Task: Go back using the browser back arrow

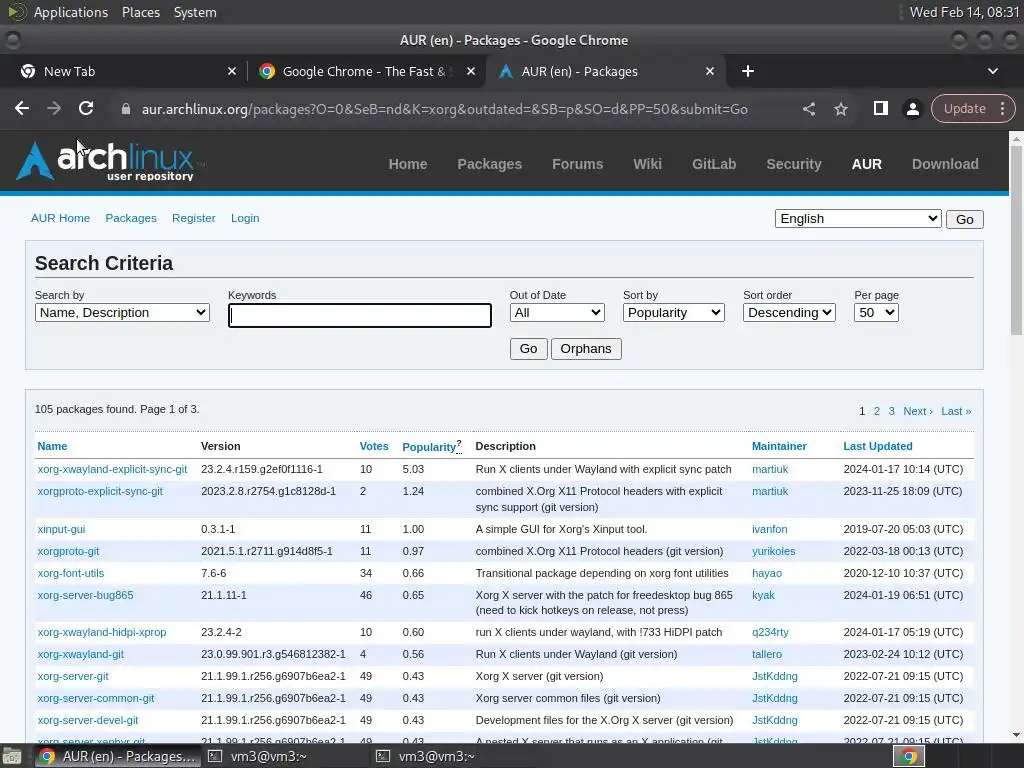Action: click(22, 108)
